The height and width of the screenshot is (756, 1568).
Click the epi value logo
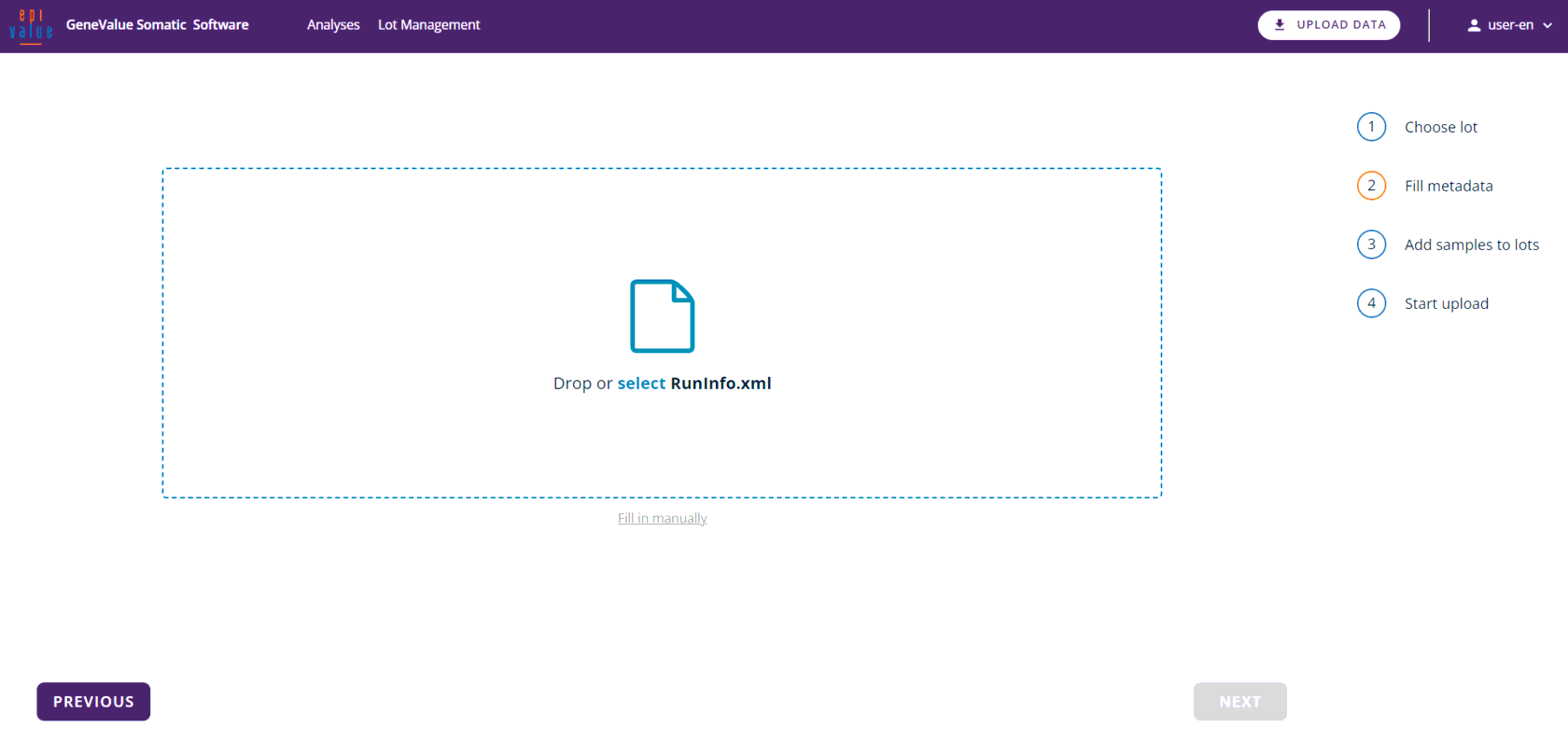(x=31, y=26)
